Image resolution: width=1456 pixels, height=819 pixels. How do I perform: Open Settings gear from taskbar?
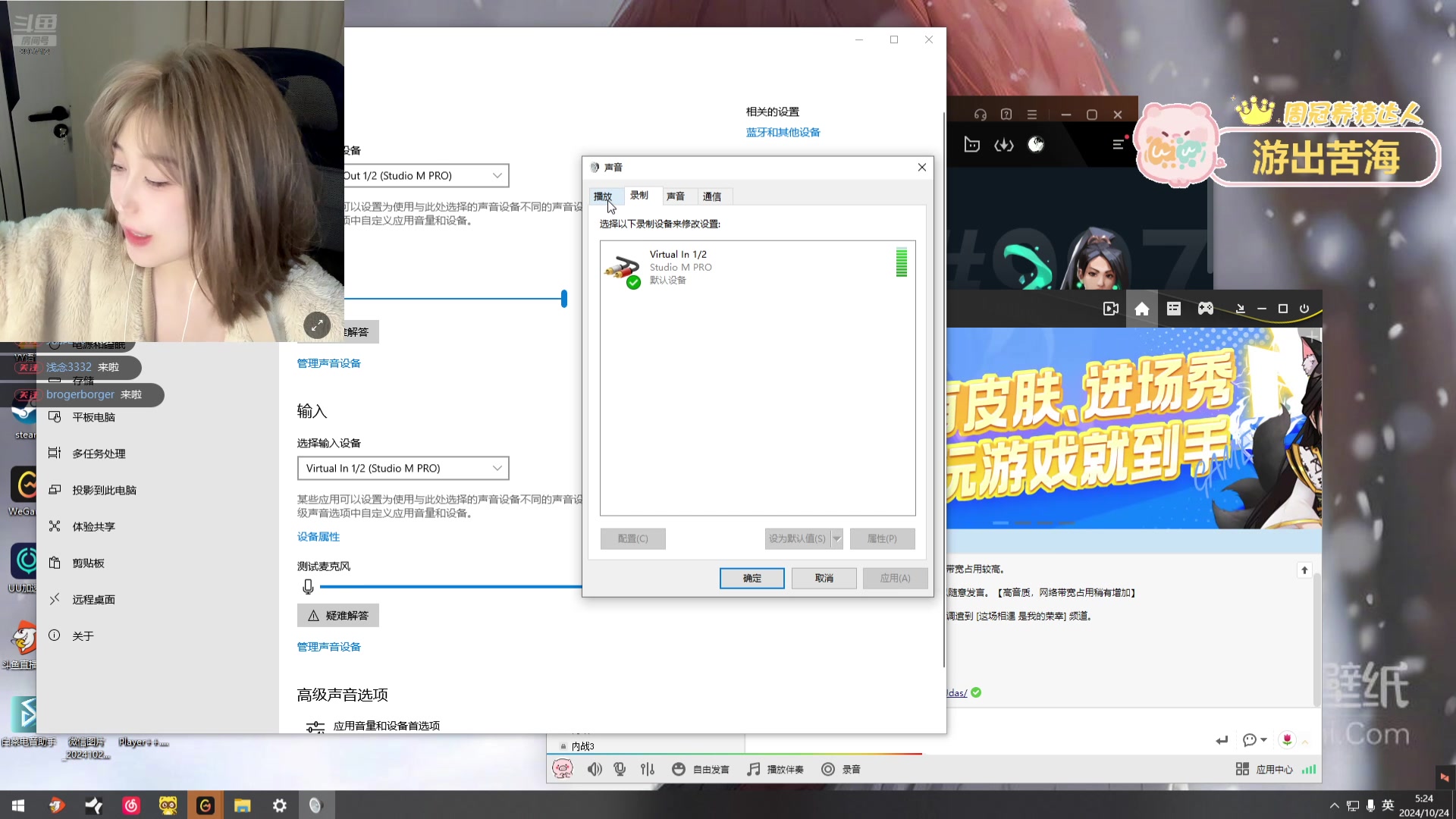point(280,805)
